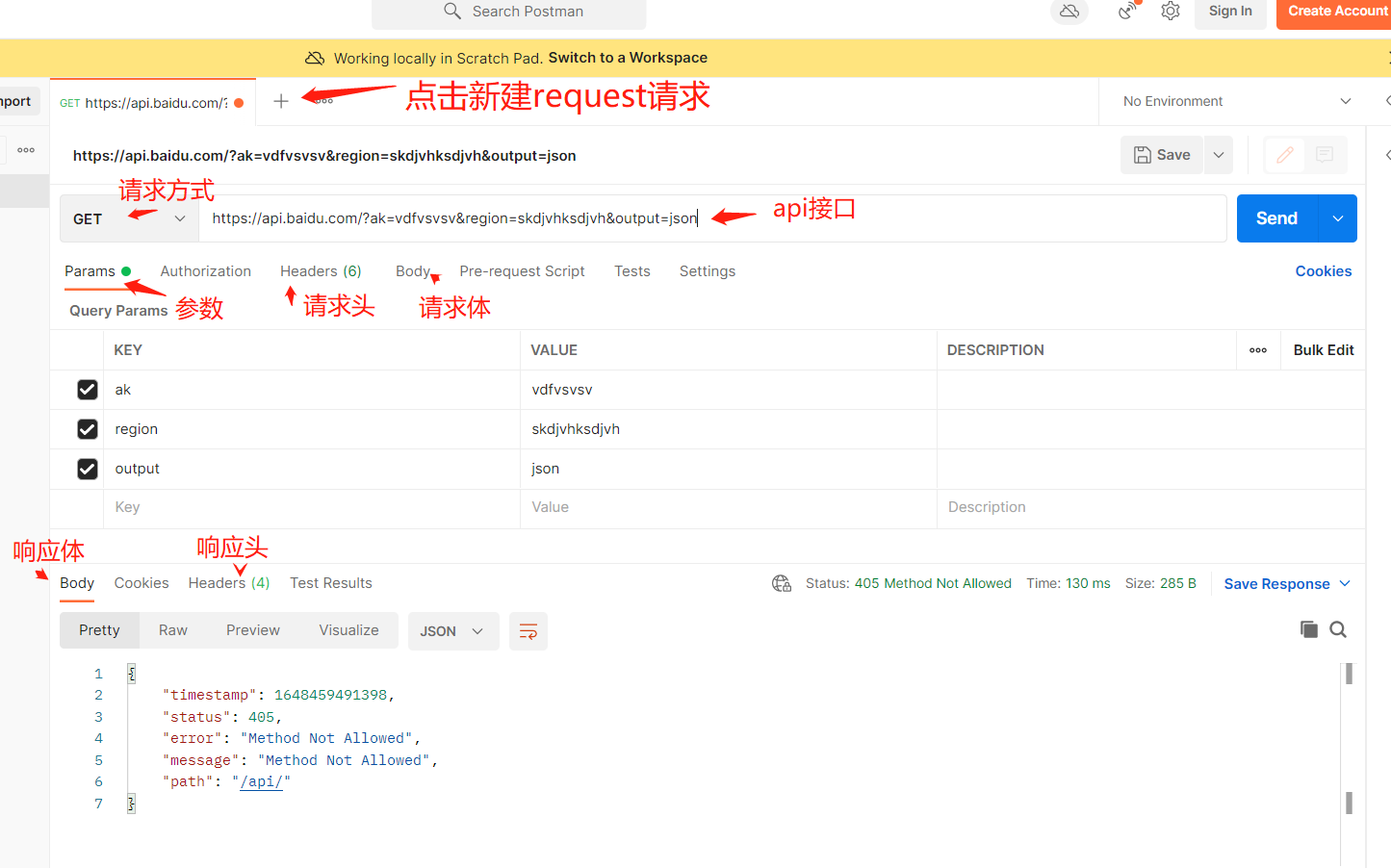This screenshot has height=868, width=1391.
Task: Open the JSON format dropdown
Action: tap(453, 631)
